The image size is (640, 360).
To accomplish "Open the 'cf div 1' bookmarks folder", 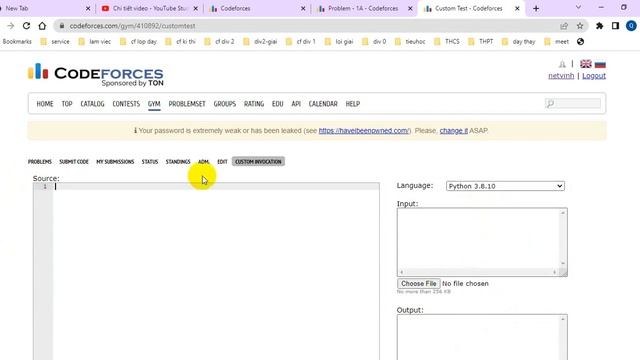I will point(300,42).
